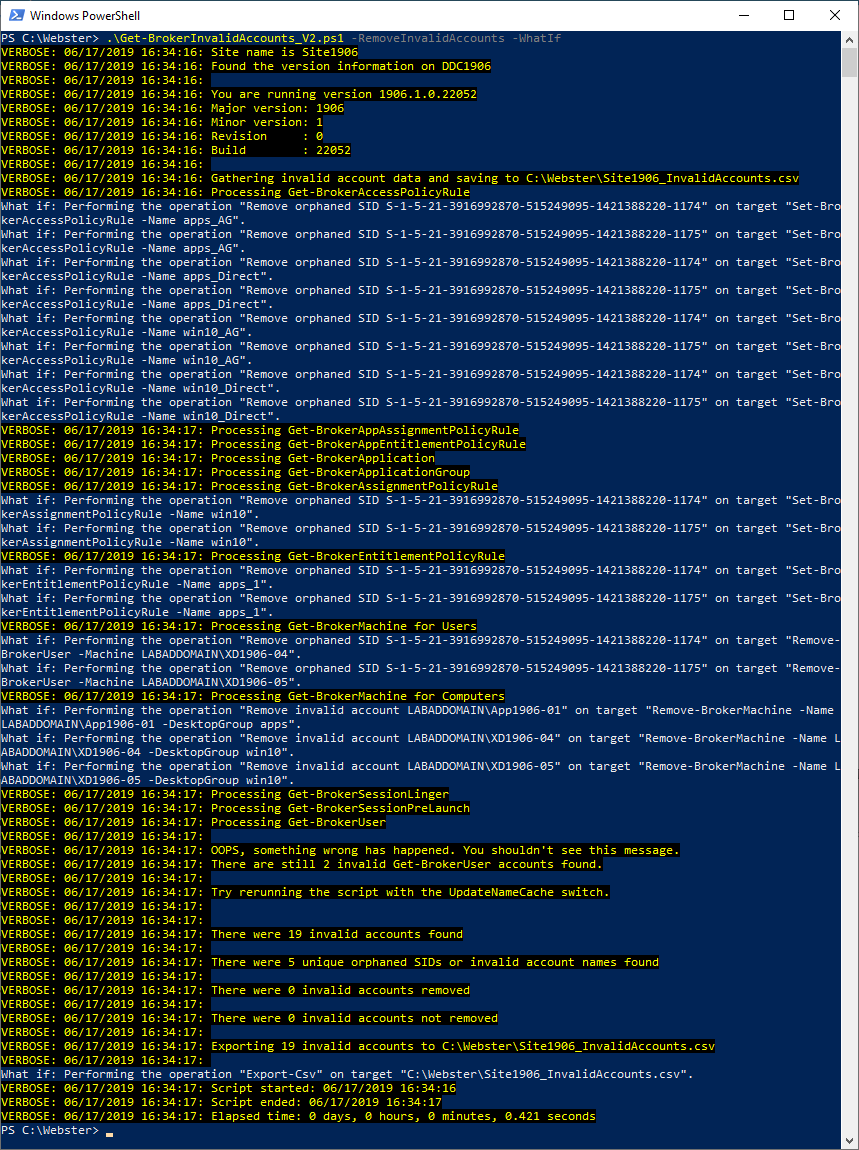
Task: Click the prompt beside the blinking cursor
Action: 50,1129
